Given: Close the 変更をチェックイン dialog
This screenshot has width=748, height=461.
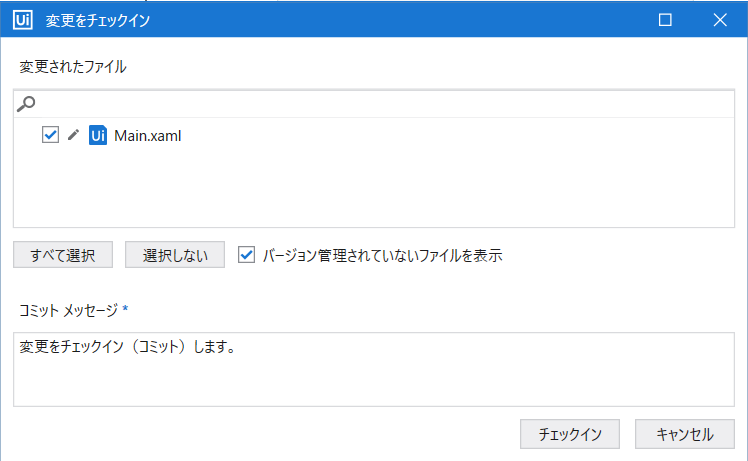Looking at the screenshot, I should (x=720, y=20).
